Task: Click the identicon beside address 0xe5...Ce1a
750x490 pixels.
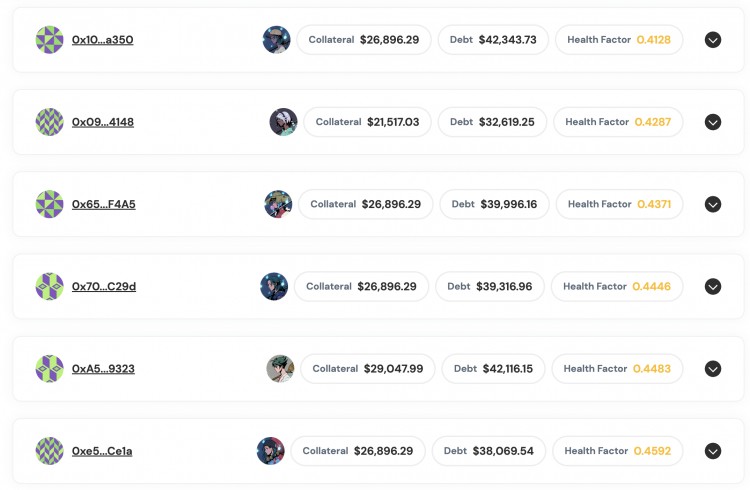Action: (x=49, y=451)
